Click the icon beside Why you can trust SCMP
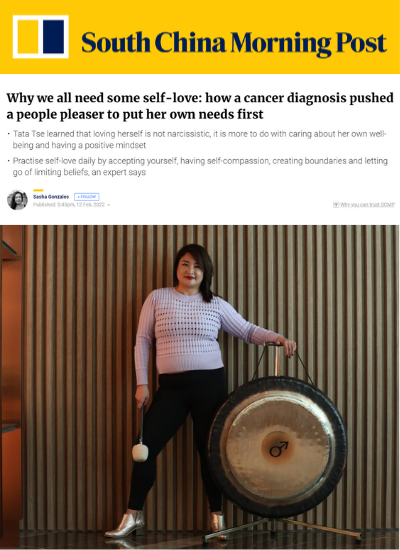Screen dimensions: 400x550 (336, 204)
